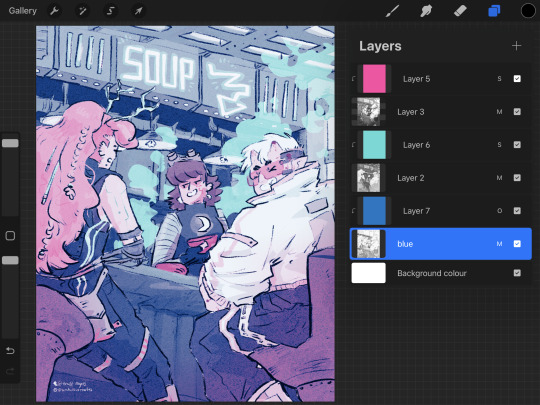
Task: Open the white Background colour swatch
Action: coord(368,273)
